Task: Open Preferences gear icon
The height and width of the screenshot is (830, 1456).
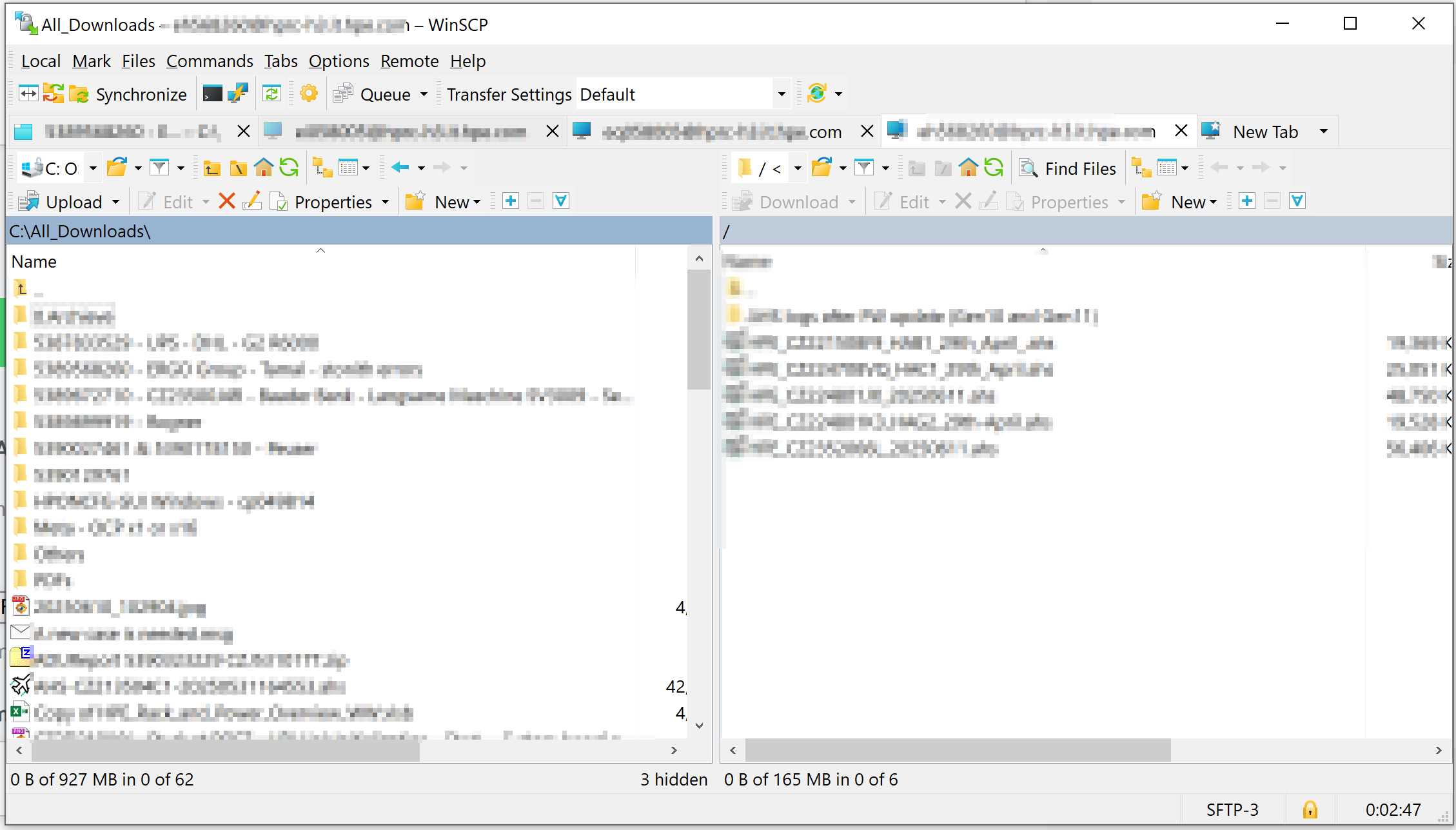Action: point(309,94)
